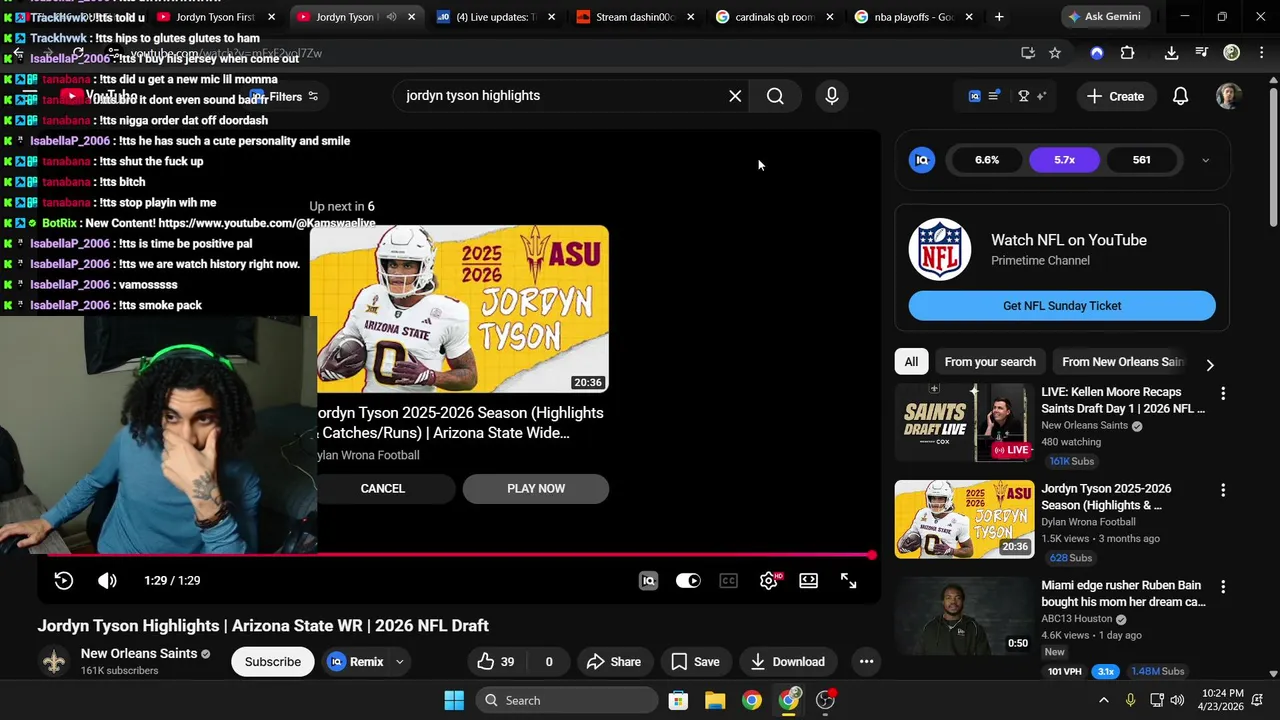Click the vidIQ icon in player controls
This screenshot has height=720, width=1280.
tap(648, 581)
